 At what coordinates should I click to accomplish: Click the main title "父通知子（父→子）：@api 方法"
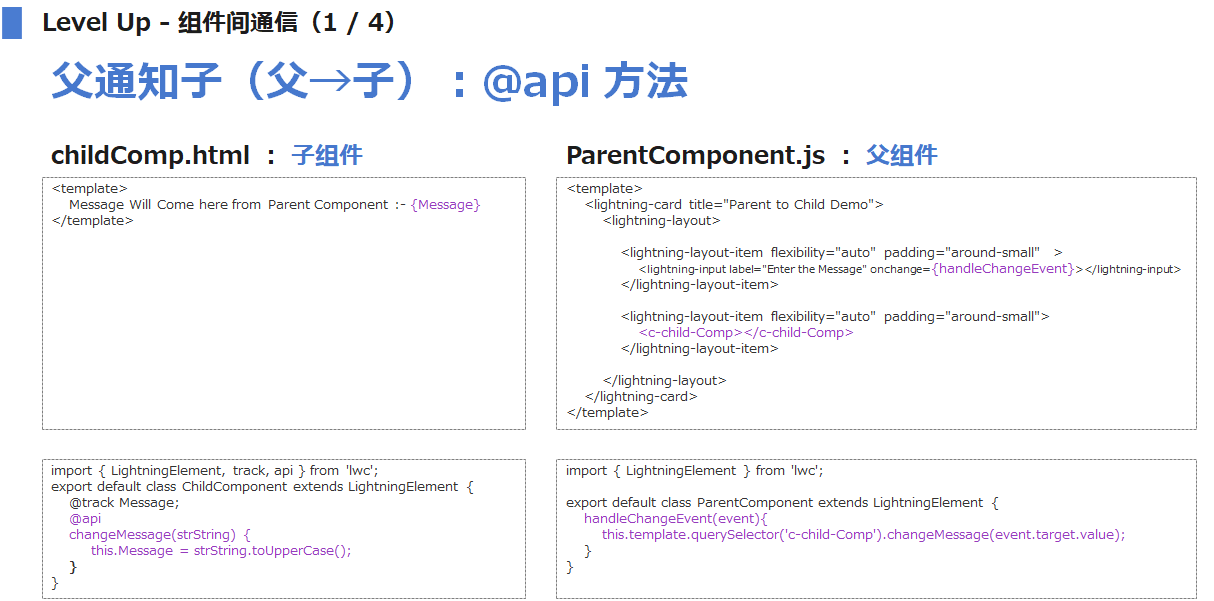pos(369,82)
